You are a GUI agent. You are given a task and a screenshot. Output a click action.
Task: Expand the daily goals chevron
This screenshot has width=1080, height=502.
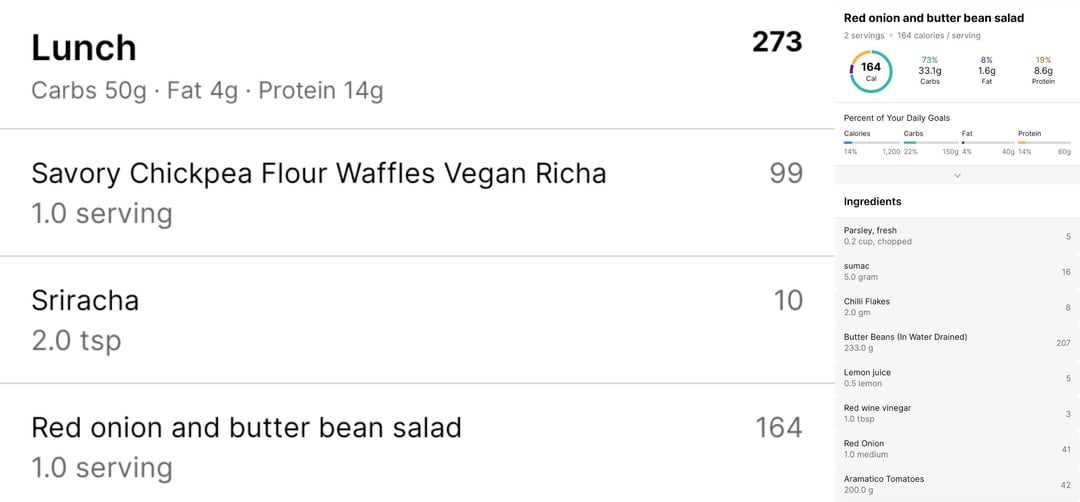pos(957,175)
